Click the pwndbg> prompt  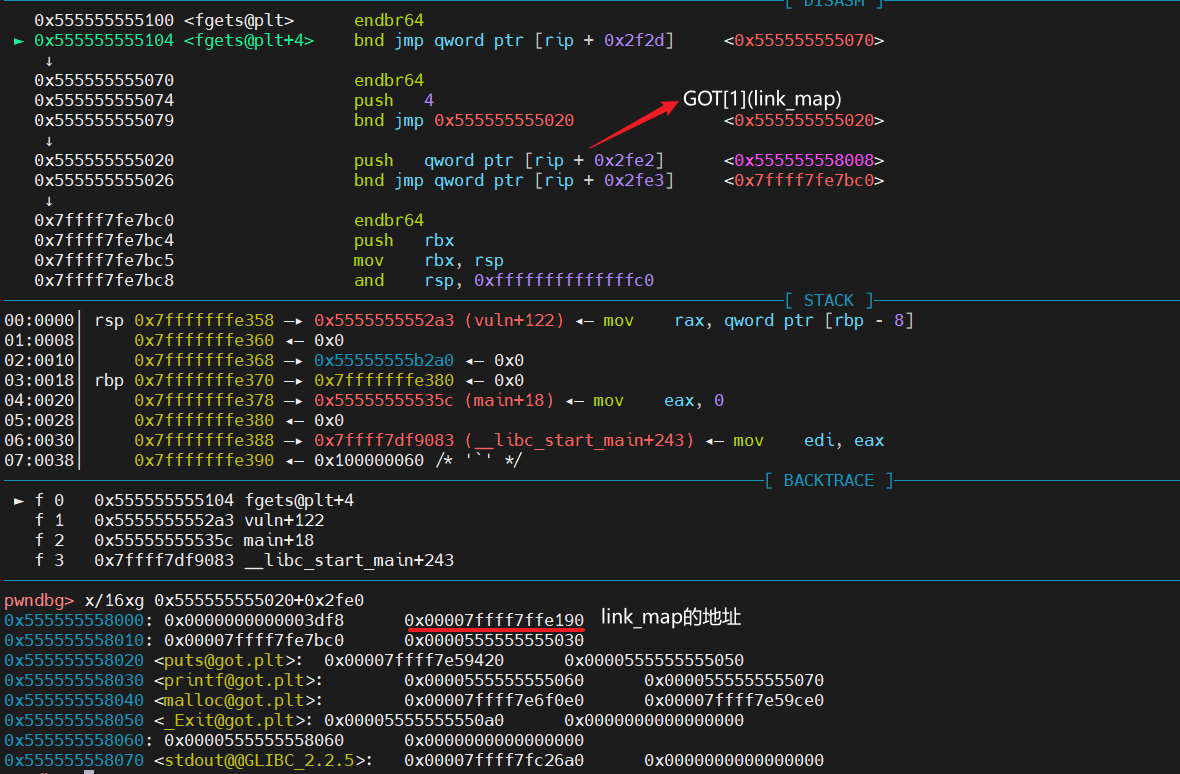[39, 600]
